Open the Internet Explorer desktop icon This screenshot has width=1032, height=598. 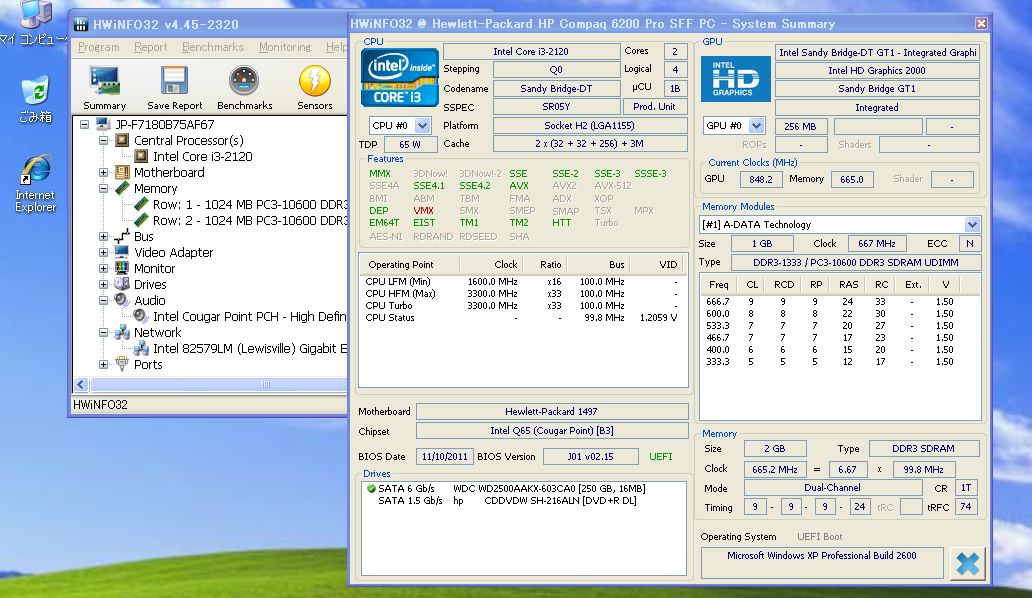click(x=36, y=184)
